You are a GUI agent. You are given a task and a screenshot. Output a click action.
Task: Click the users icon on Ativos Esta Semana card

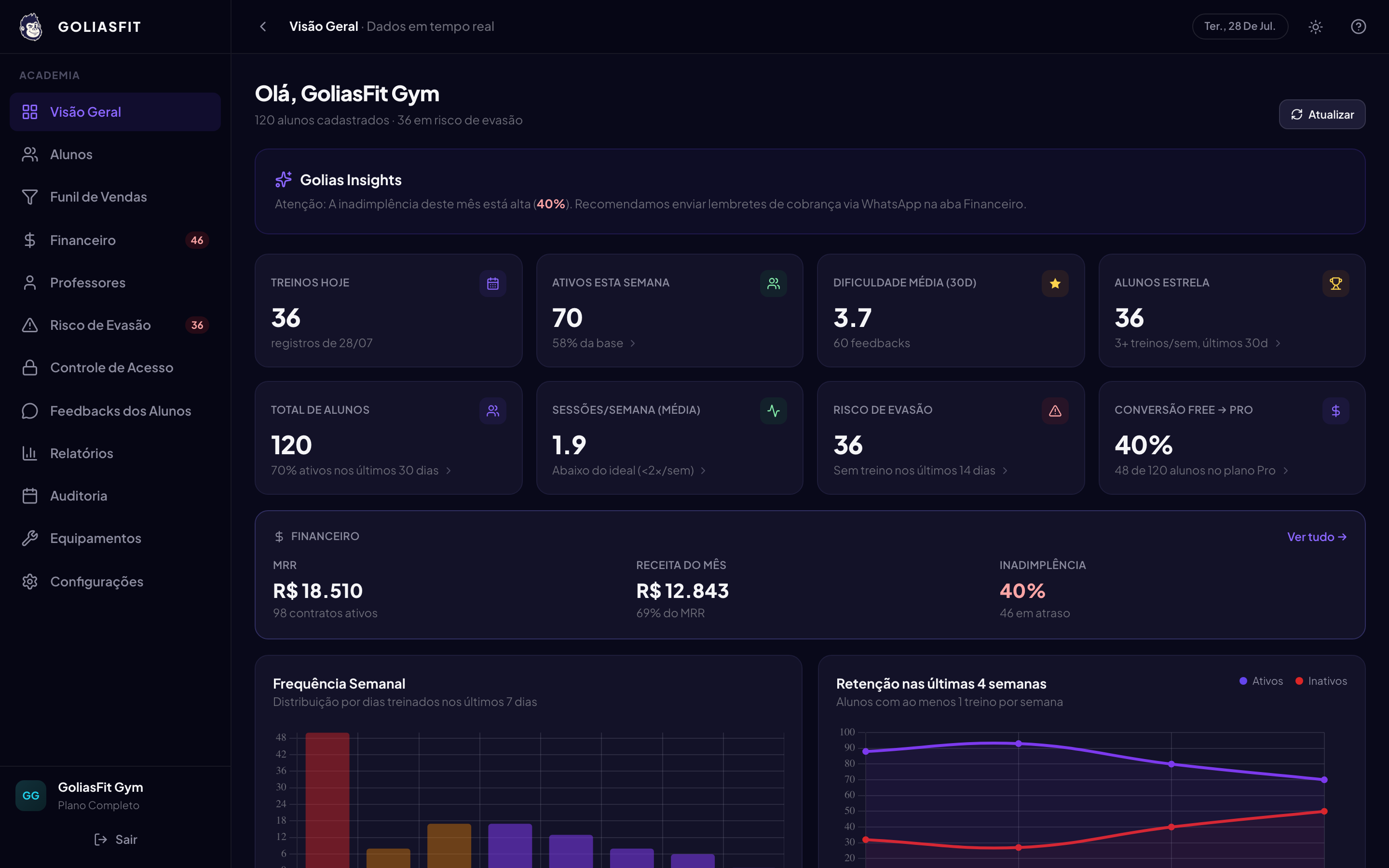(x=773, y=284)
